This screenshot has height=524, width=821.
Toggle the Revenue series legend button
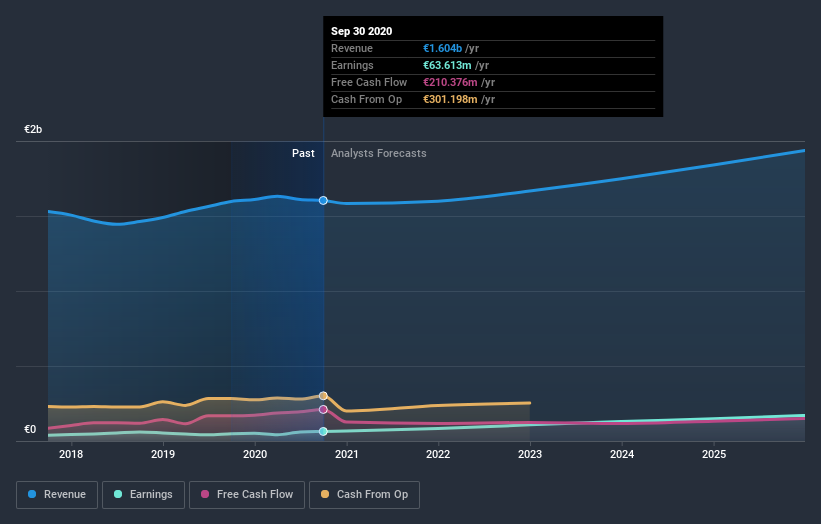click(x=57, y=495)
